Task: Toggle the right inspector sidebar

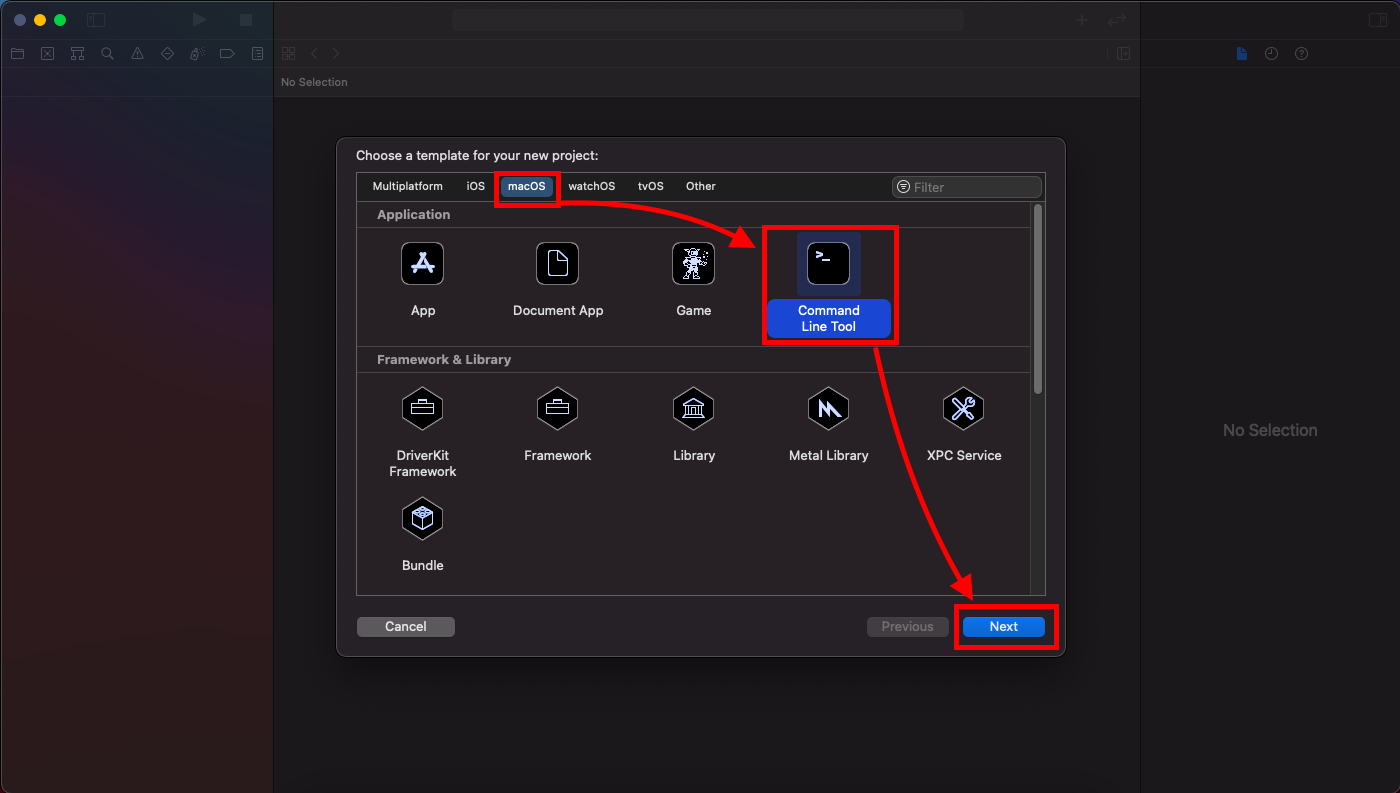Action: click(1376, 20)
